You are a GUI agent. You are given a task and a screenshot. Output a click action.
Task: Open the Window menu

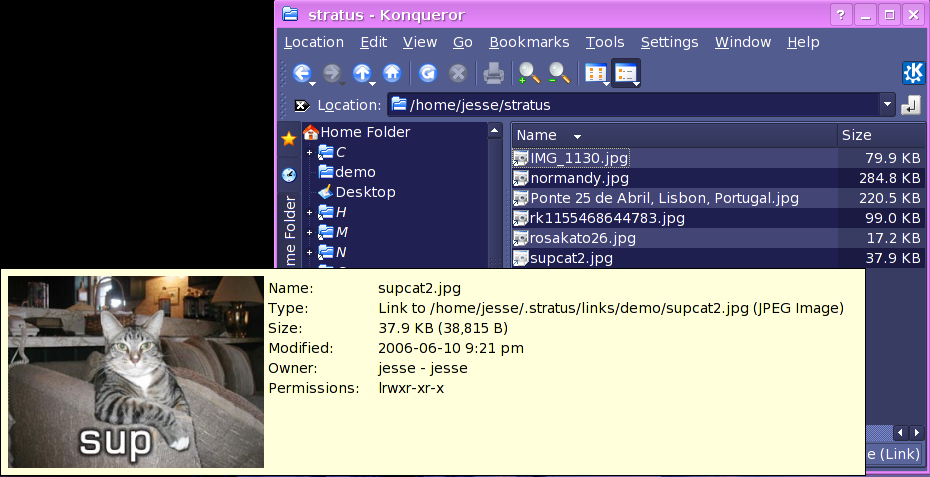(743, 42)
